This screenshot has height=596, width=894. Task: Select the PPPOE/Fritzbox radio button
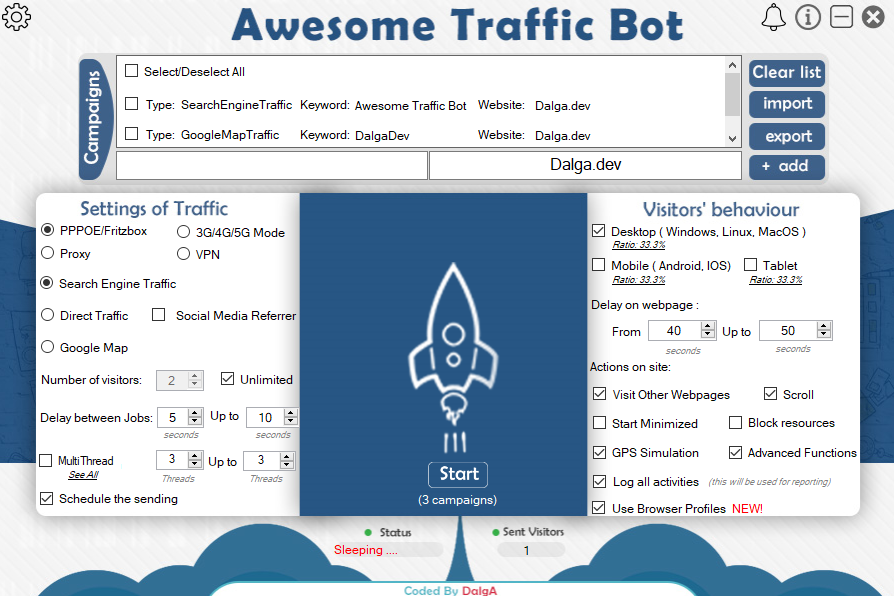tap(47, 230)
